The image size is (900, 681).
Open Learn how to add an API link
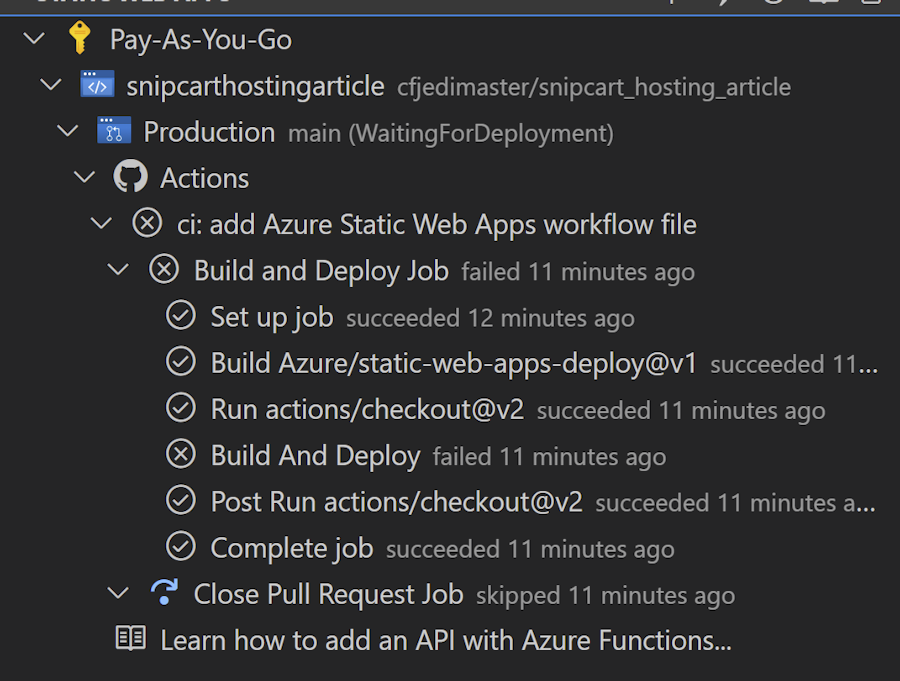[x=446, y=640]
